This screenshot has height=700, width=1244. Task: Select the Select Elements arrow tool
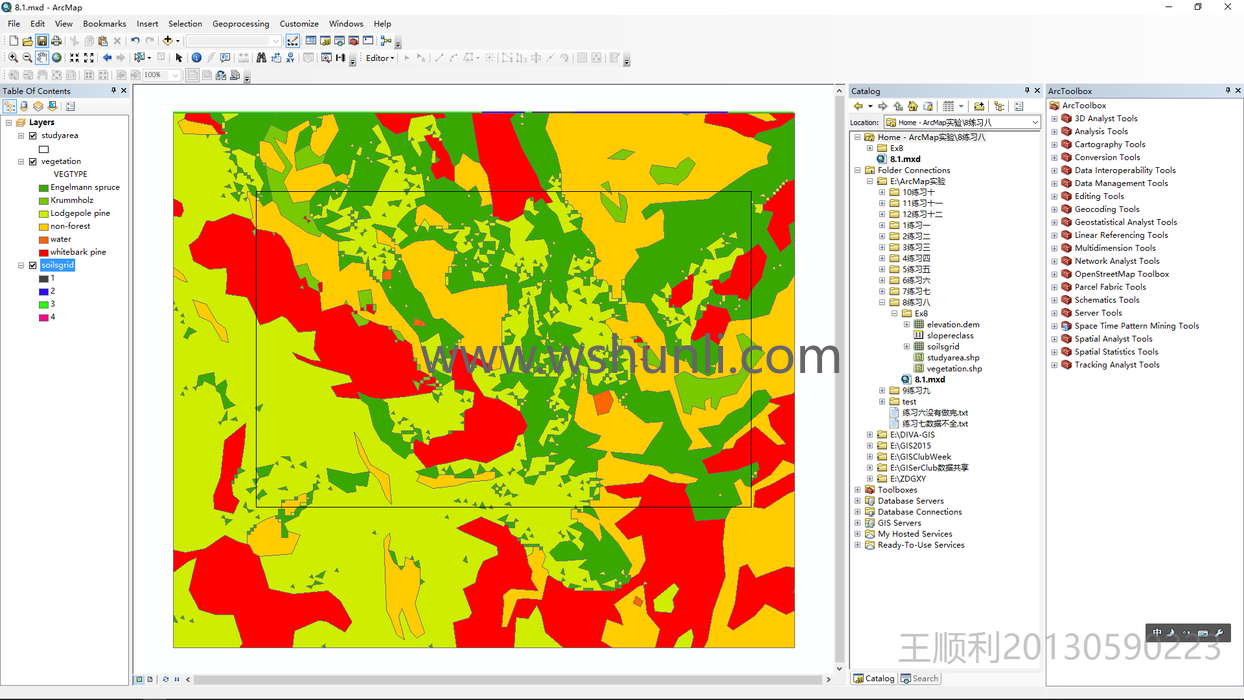[179, 58]
